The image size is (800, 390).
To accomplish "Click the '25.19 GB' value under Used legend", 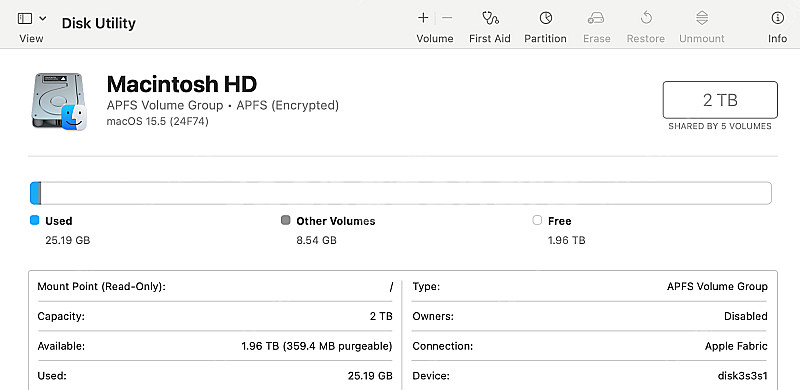I will [68, 240].
